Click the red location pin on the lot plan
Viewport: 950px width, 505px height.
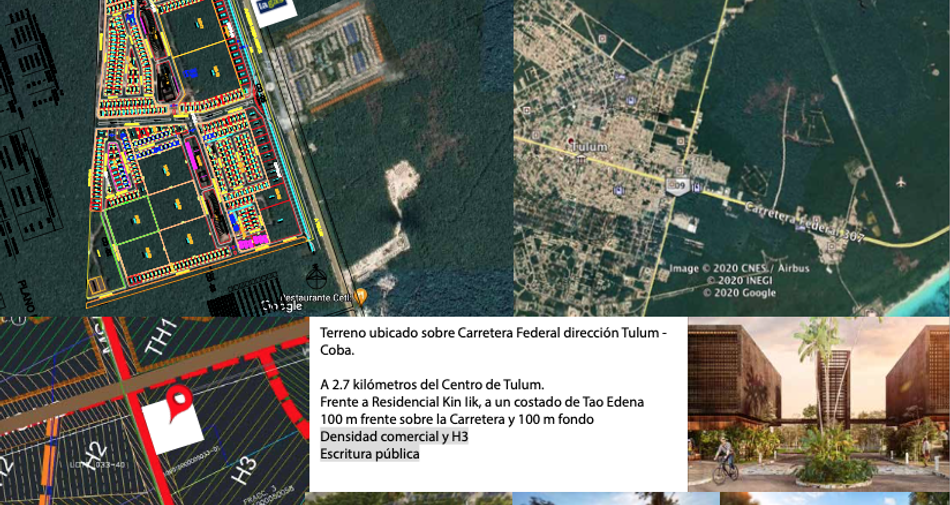(179, 401)
